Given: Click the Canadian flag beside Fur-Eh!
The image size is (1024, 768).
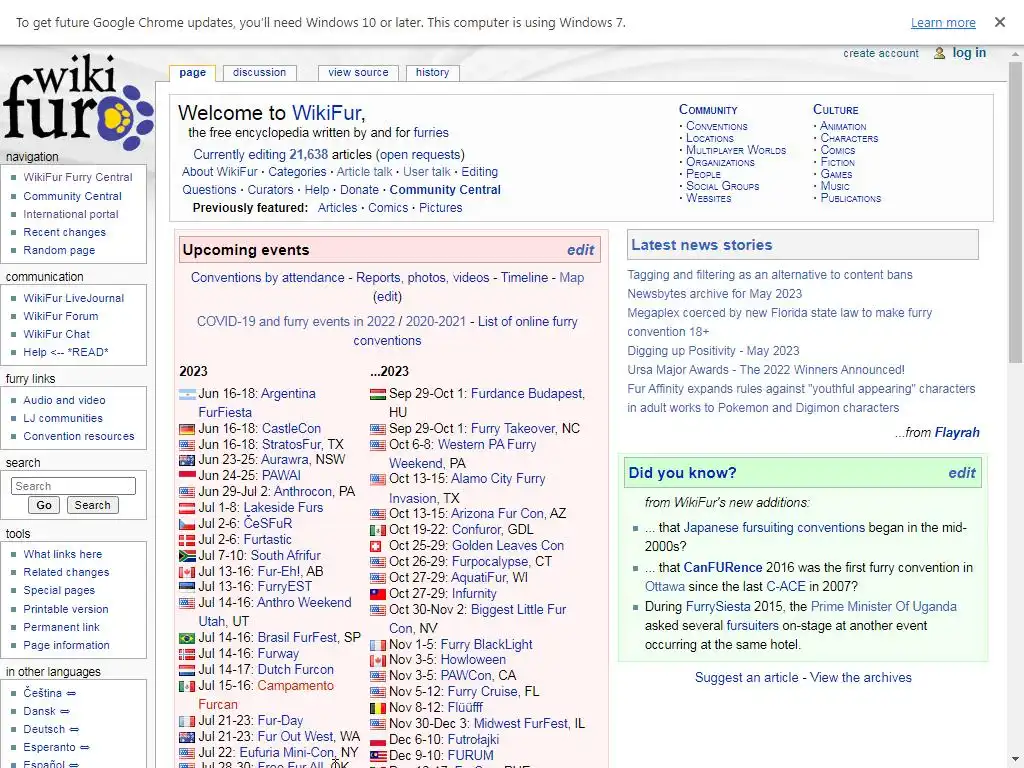Looking at the screenshot, I should (x=187, y=572).
